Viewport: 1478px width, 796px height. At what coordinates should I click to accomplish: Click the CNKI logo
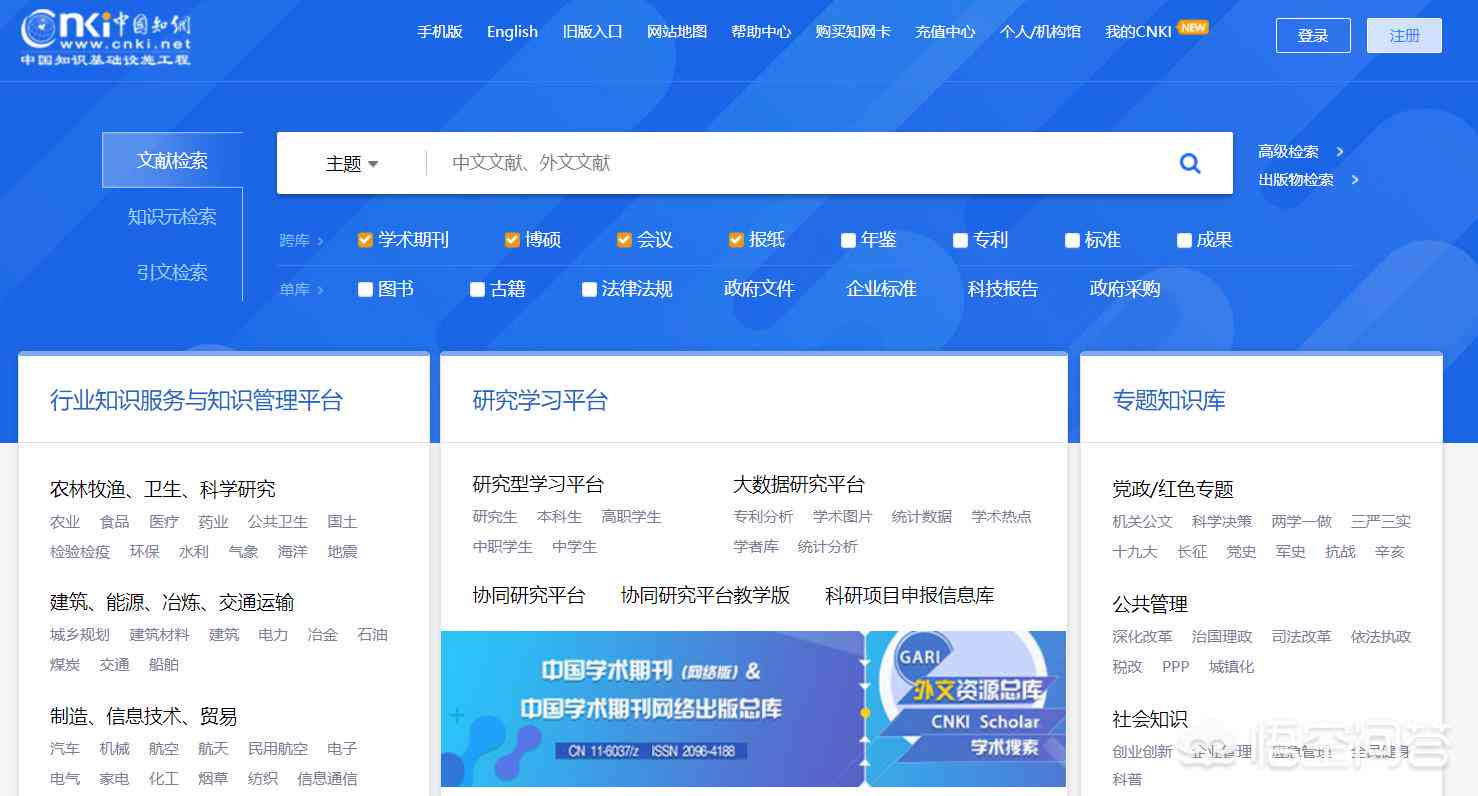pos(105,38)
